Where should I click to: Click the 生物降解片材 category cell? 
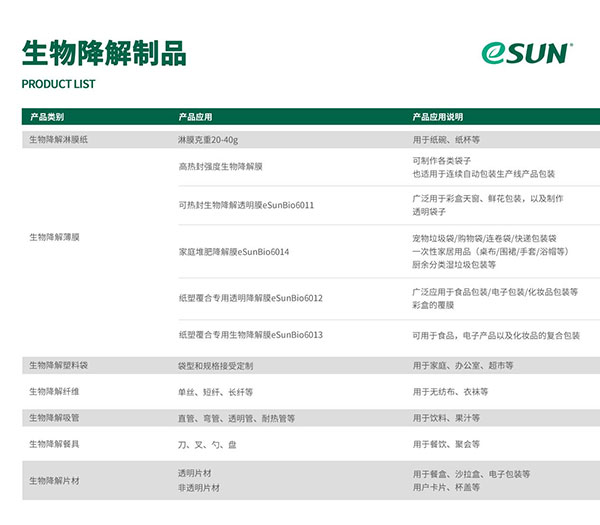pyautogui.click(x=54, y=481)
